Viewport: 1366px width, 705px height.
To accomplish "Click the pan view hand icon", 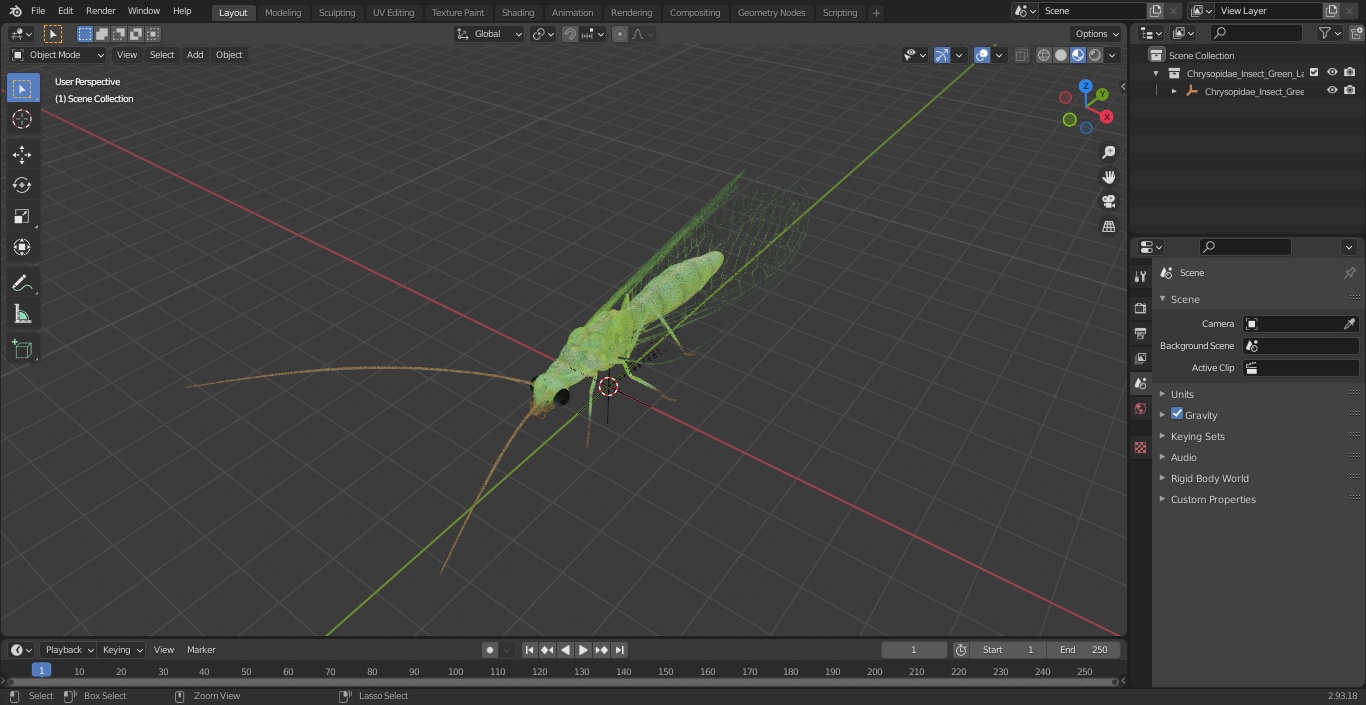I will click(x=1108, y=177).
